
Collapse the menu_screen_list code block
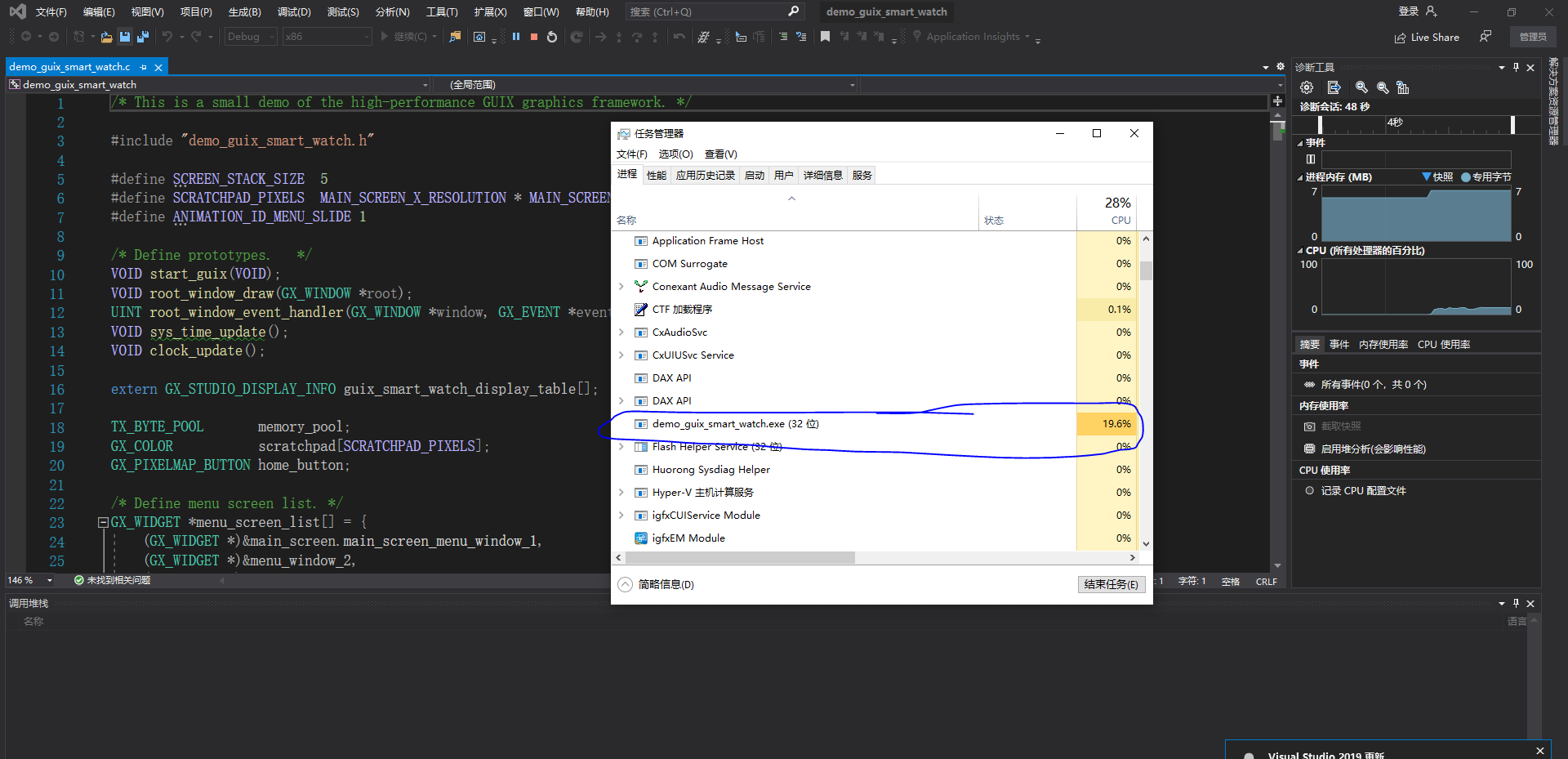pyautogui.click(x=103, y=523)
